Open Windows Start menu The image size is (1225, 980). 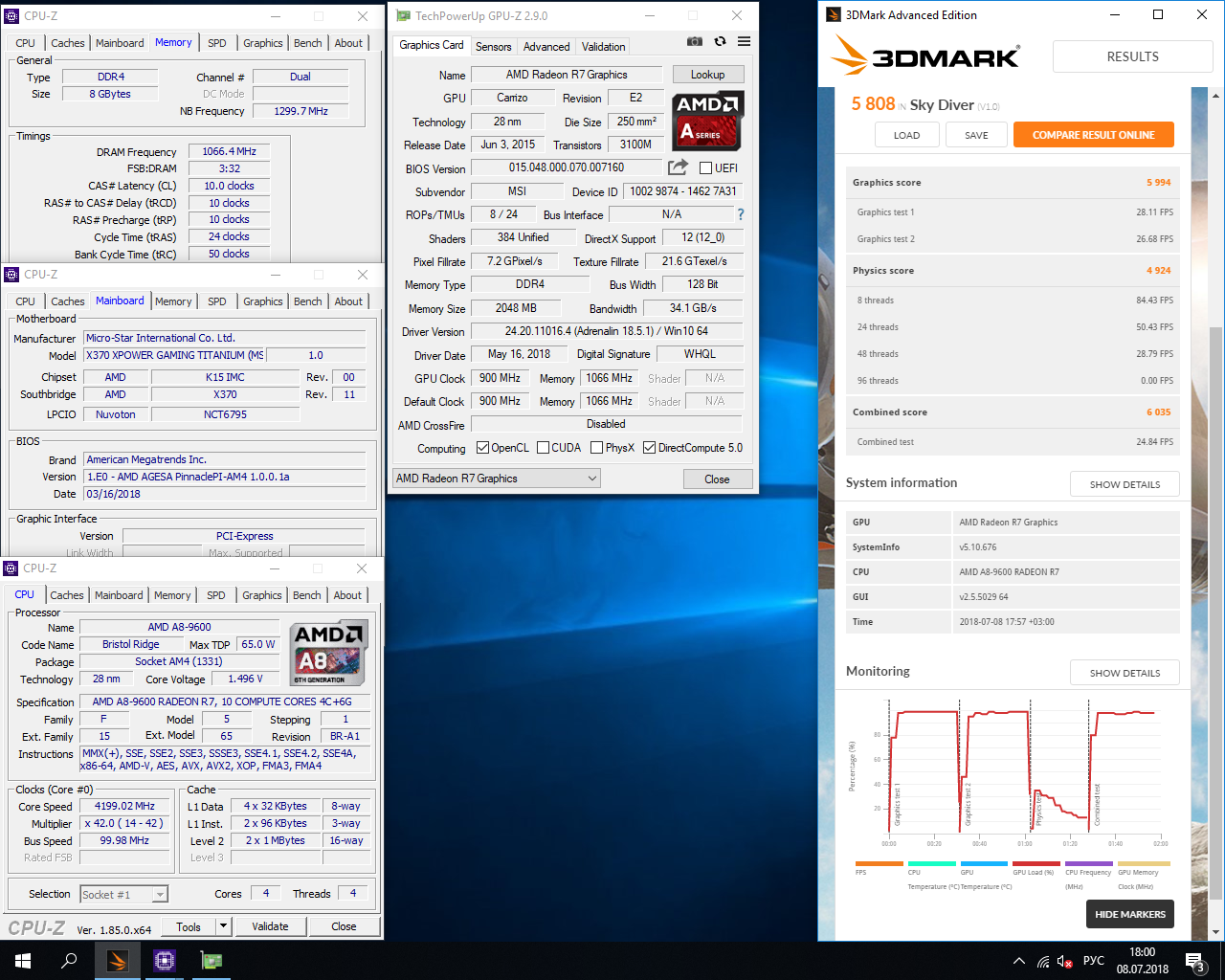(x=23, y=961)
